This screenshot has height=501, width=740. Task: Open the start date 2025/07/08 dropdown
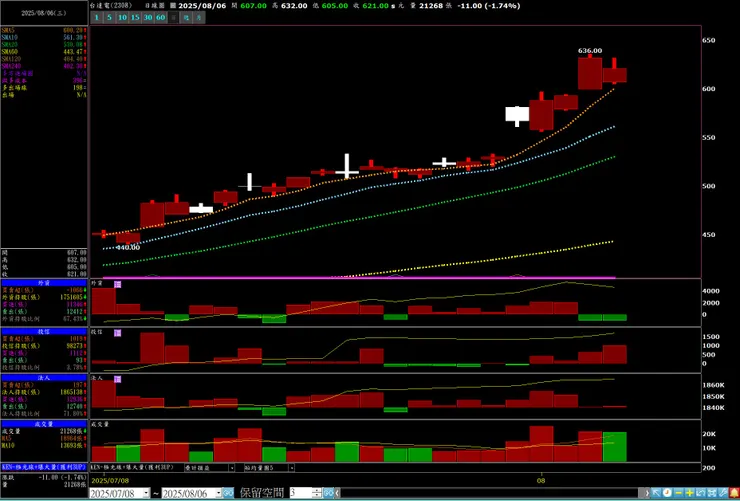(146, 493)
